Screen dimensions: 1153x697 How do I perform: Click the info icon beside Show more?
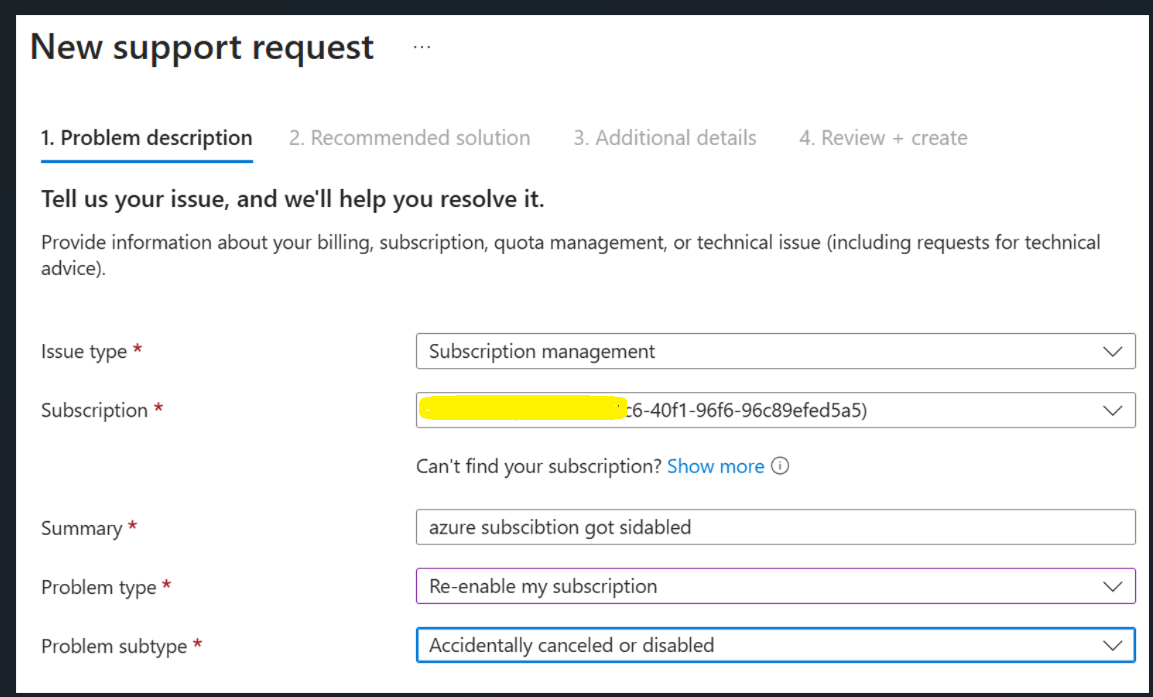point(781,466)
